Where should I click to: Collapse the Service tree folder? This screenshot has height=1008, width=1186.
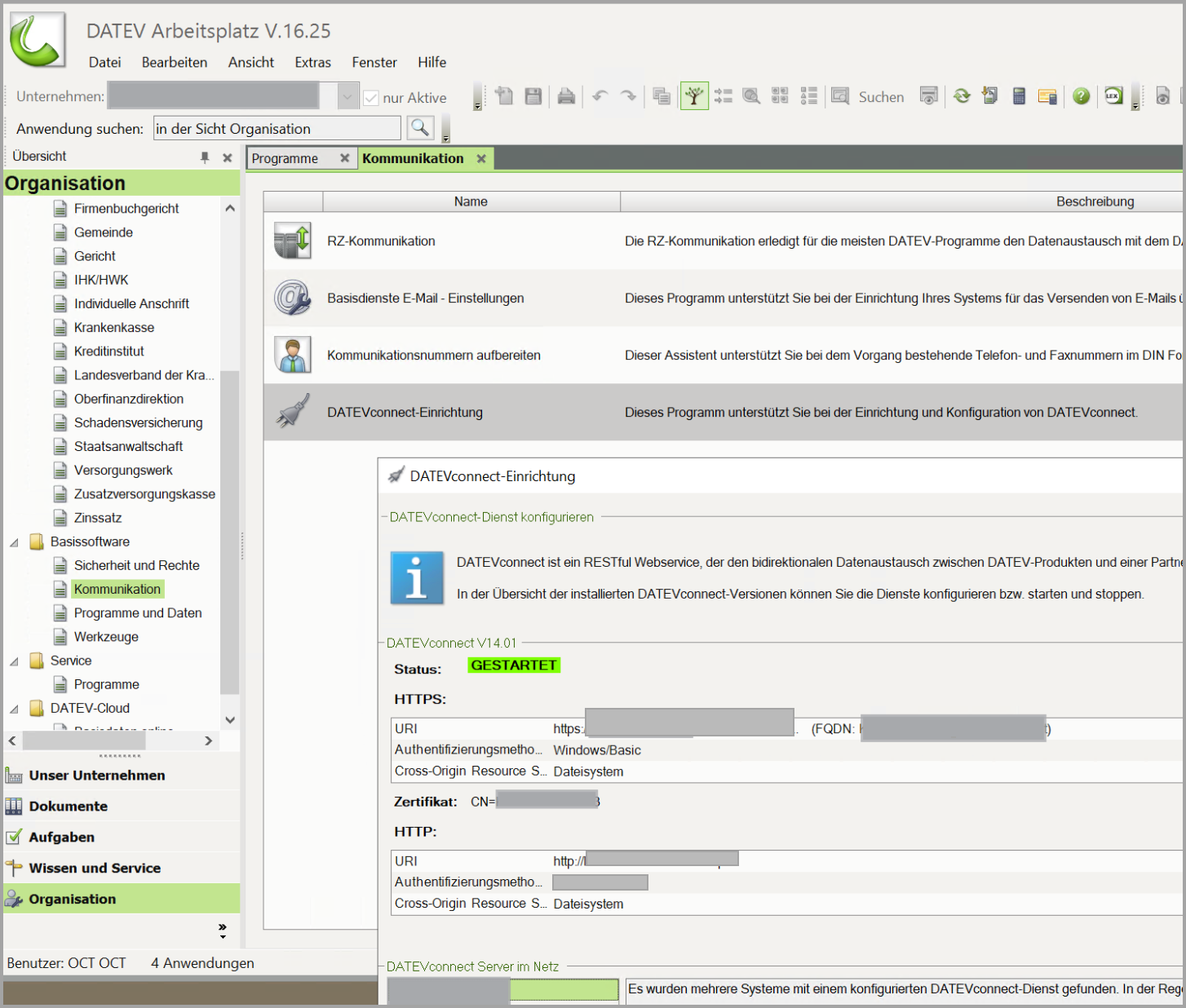tap(15, 661)
